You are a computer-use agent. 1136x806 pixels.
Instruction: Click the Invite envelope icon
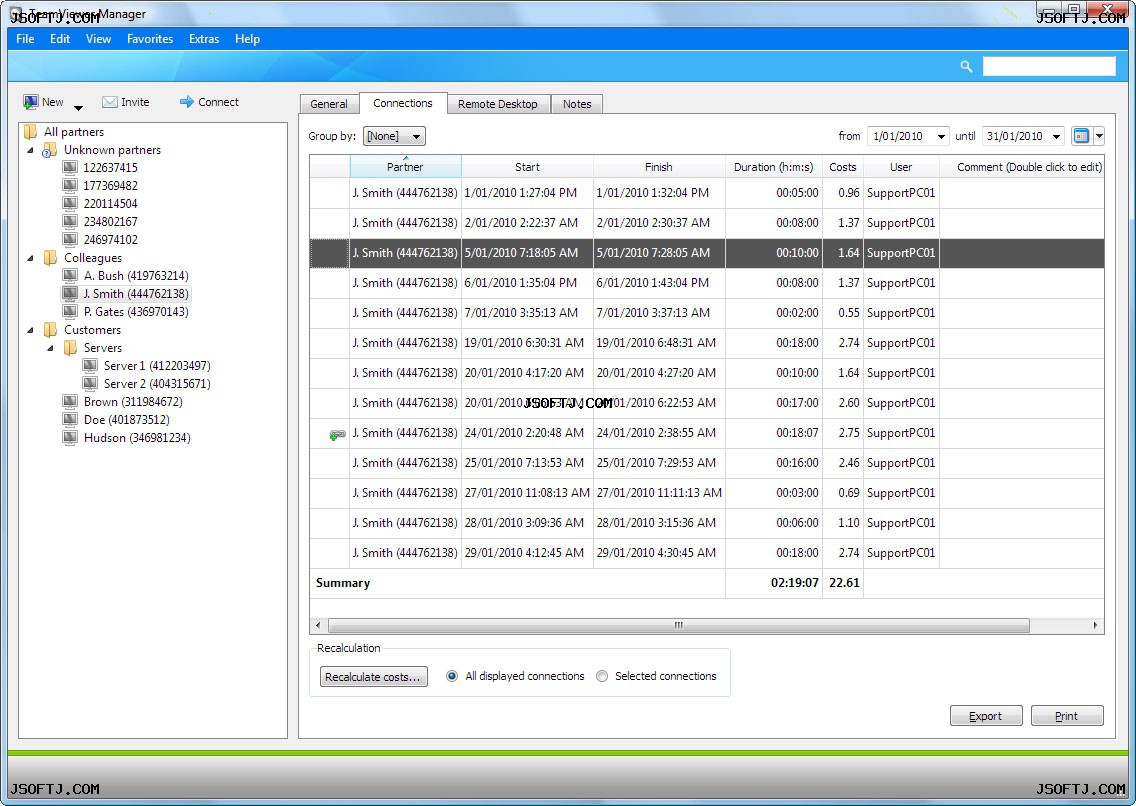coord(109,102)
